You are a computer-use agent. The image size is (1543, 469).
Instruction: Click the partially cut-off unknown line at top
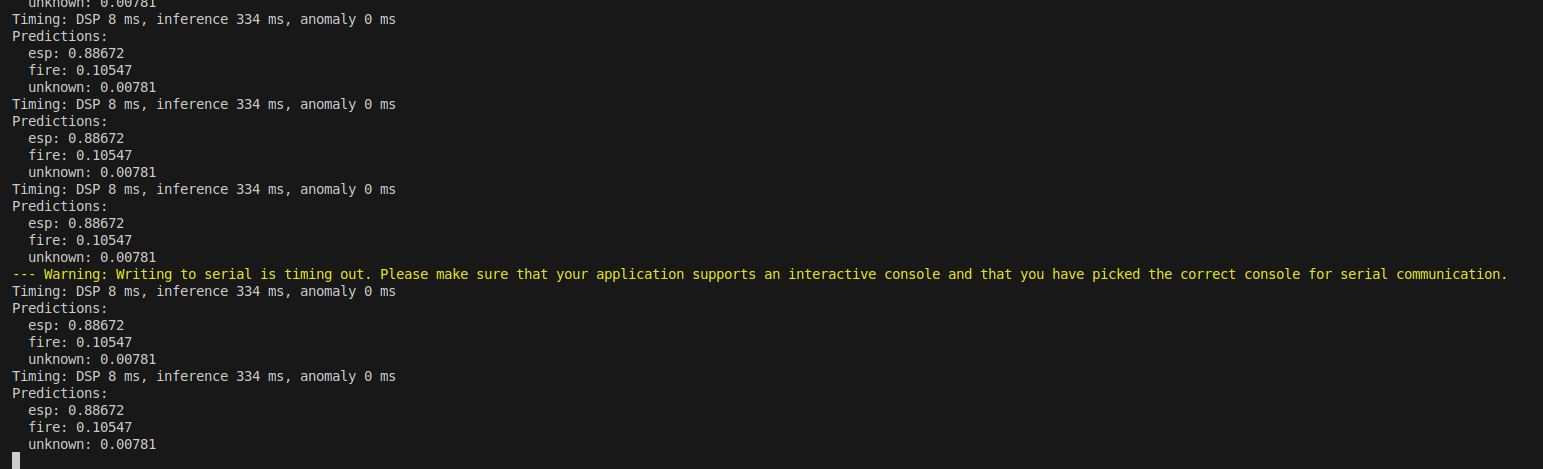(92, 3)
